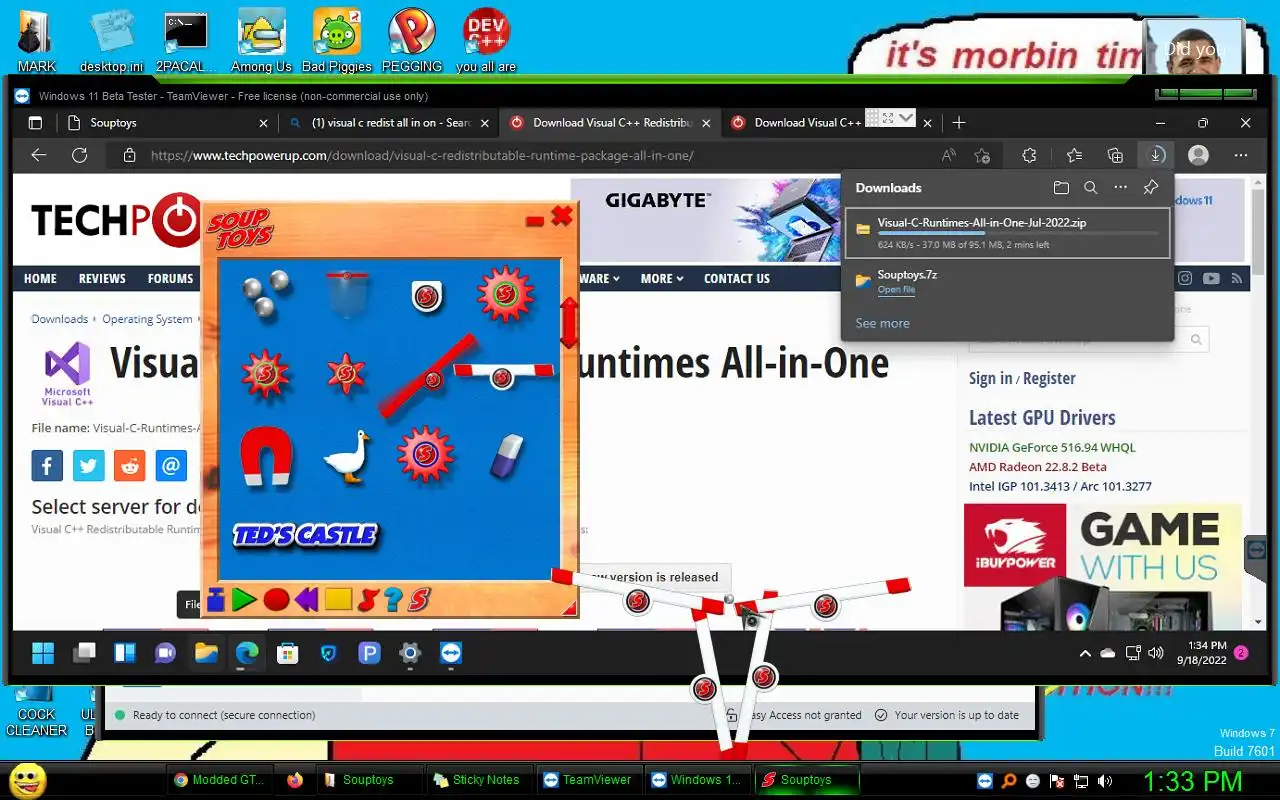Open the Edge Collections icon
This screenshot has width=1280, height=800.
click(x=1115, y=155)
